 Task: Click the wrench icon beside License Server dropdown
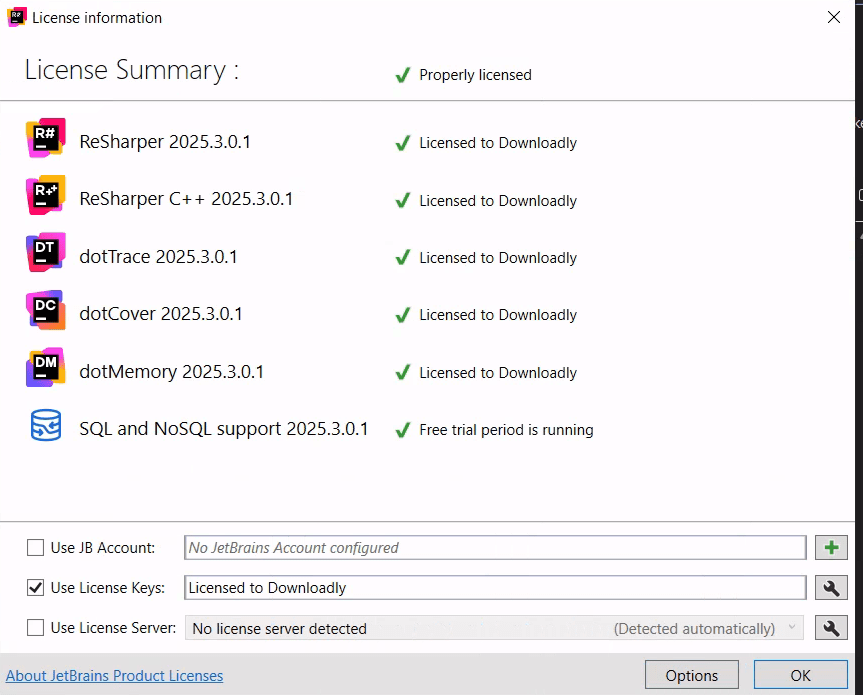[832, 628]
